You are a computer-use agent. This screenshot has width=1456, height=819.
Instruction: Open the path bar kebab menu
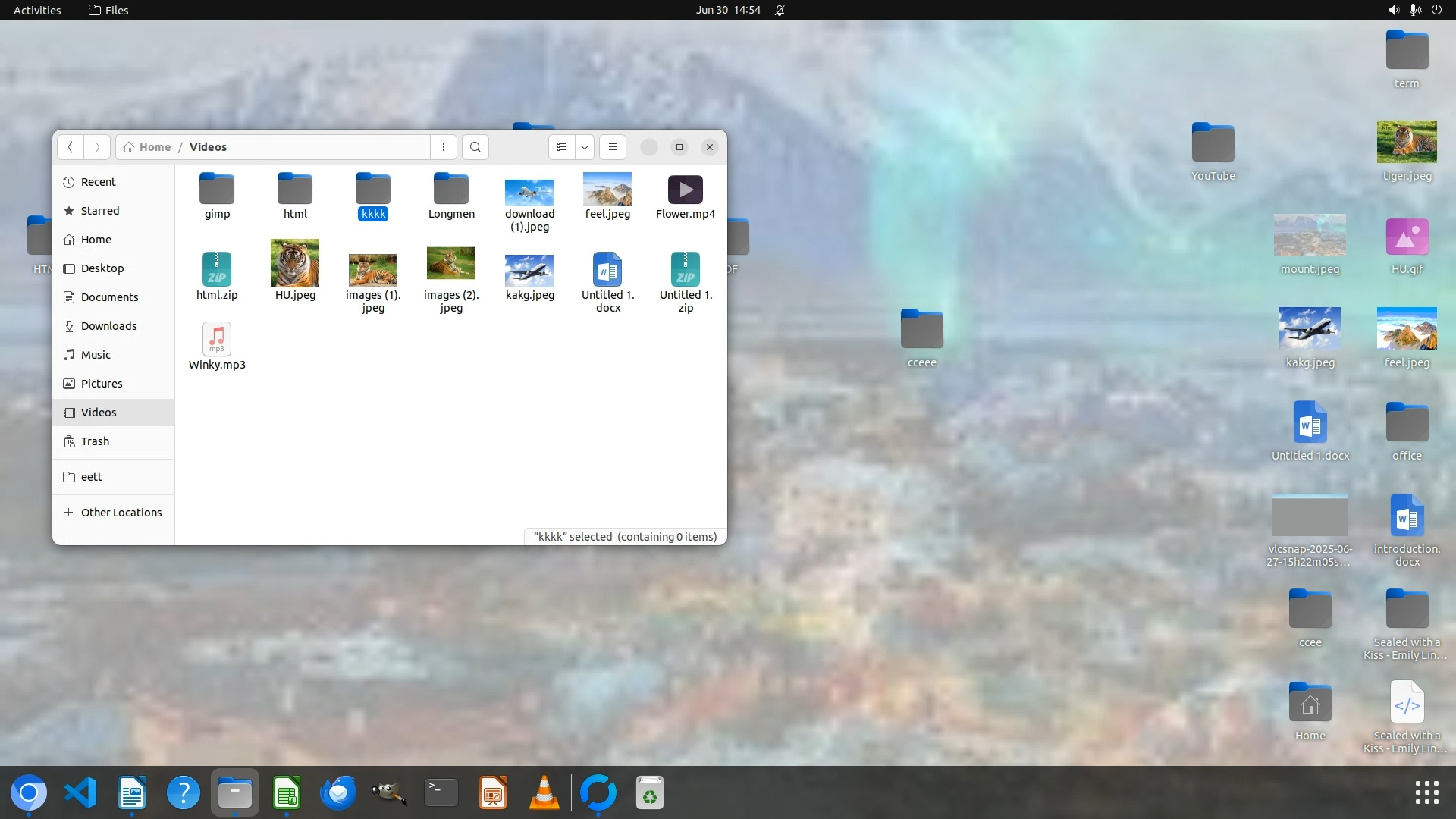click(x=444, y=147)
